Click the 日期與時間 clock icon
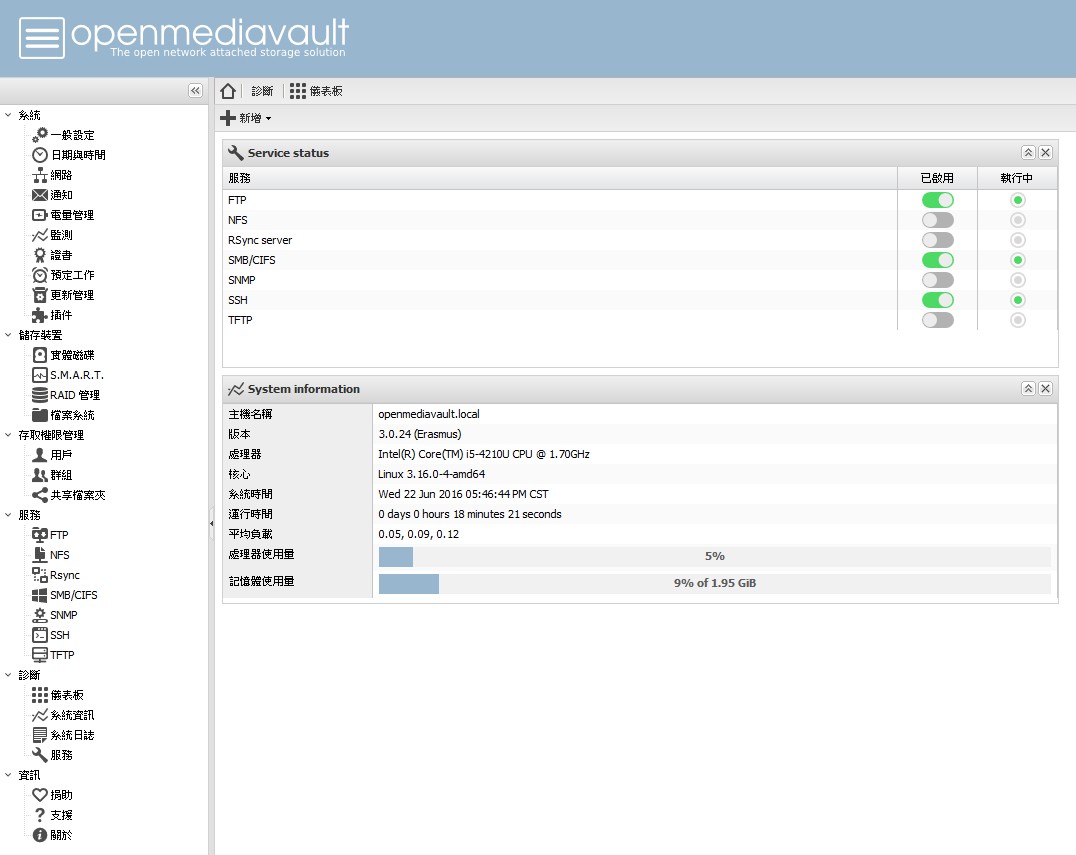 pos(40,155)
